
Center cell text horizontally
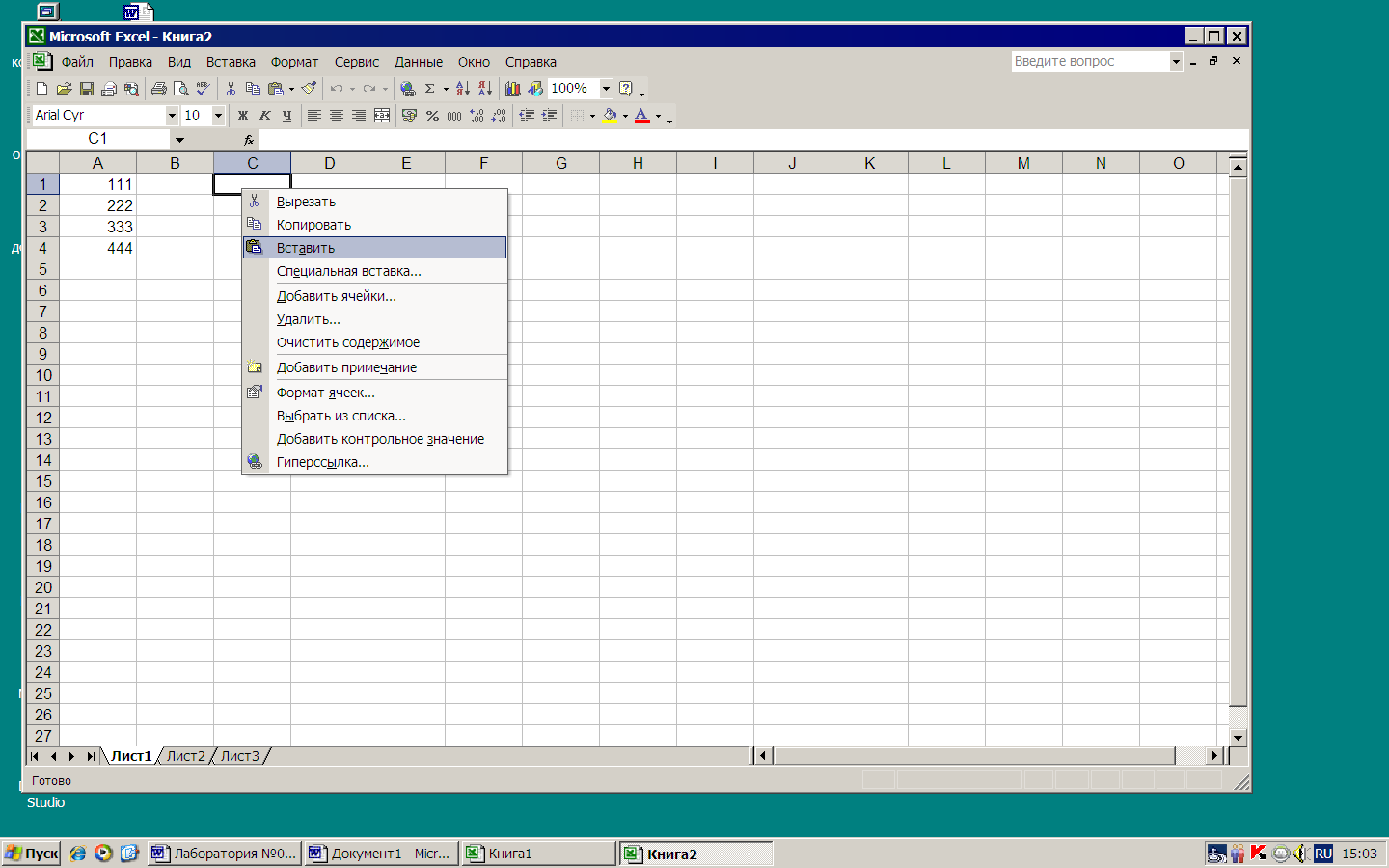click(336, 116)
